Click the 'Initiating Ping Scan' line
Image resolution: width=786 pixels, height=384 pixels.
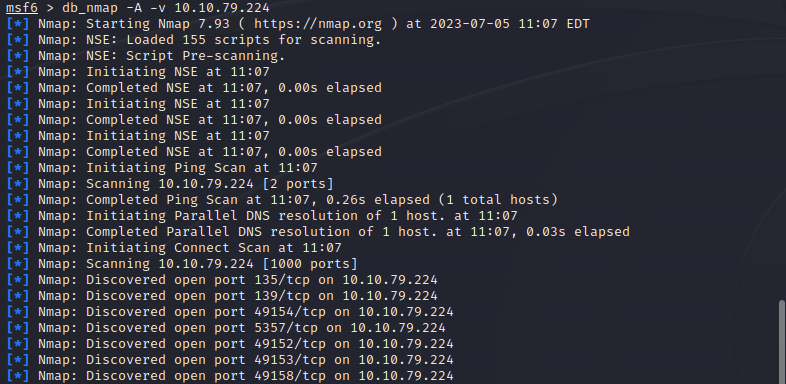click(x=162, y=168)
